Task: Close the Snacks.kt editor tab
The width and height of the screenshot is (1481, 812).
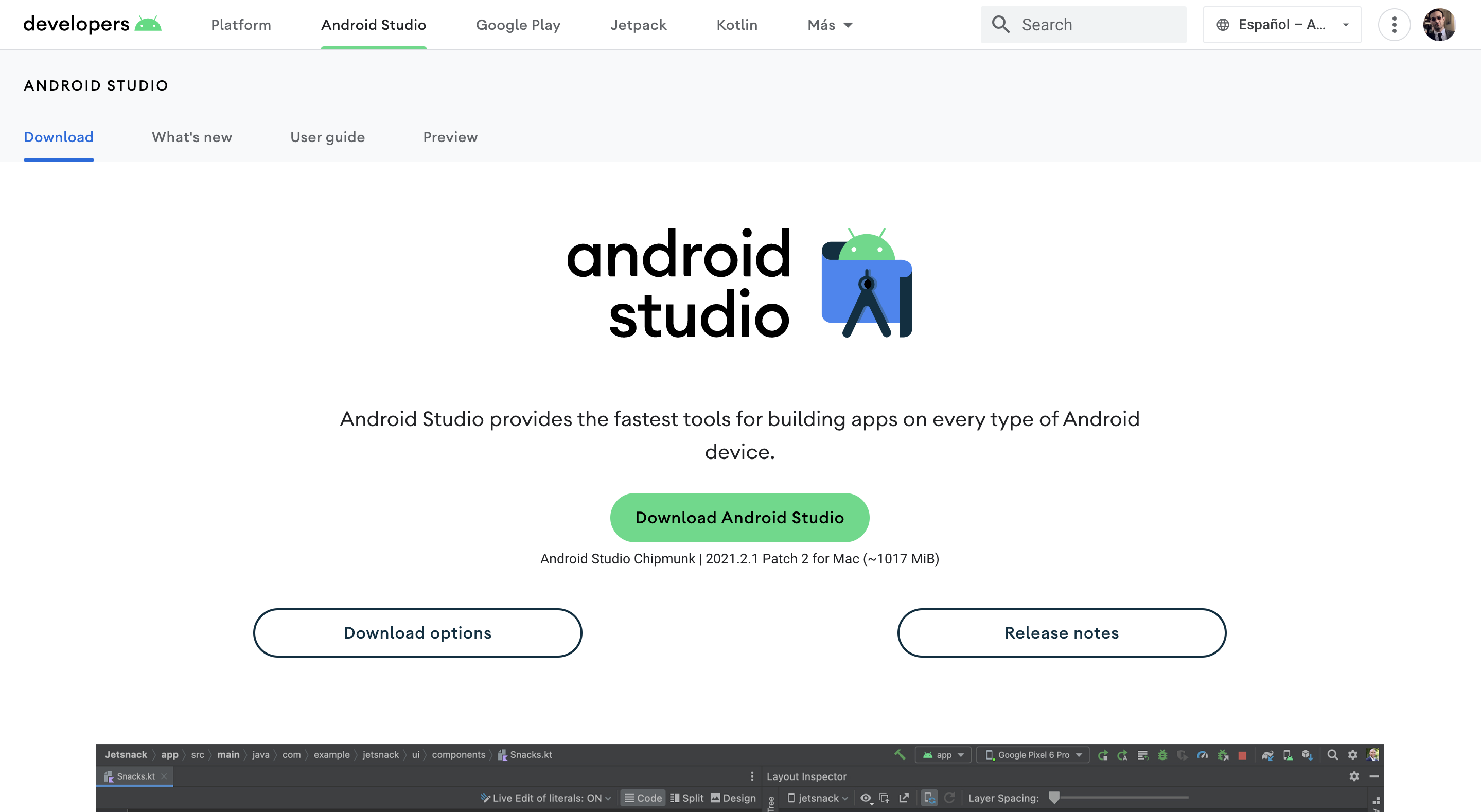Action: 164,776
